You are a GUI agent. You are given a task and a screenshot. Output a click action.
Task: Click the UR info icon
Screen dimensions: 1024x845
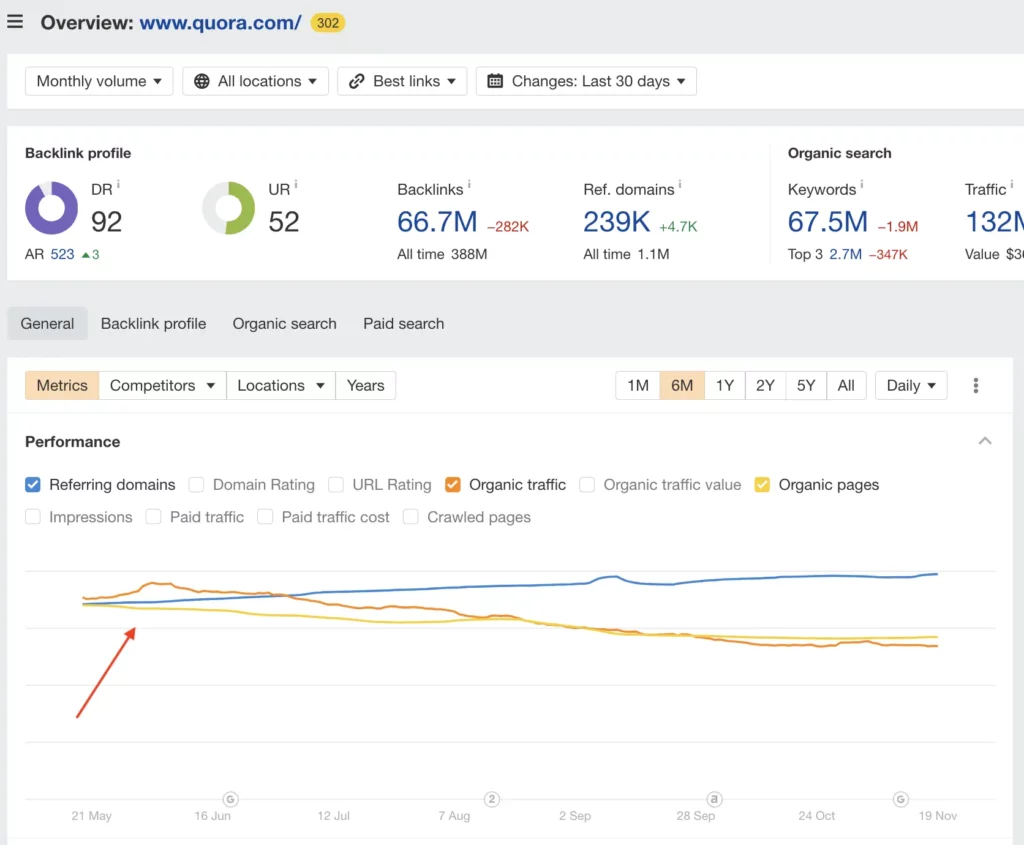point(296,185)
